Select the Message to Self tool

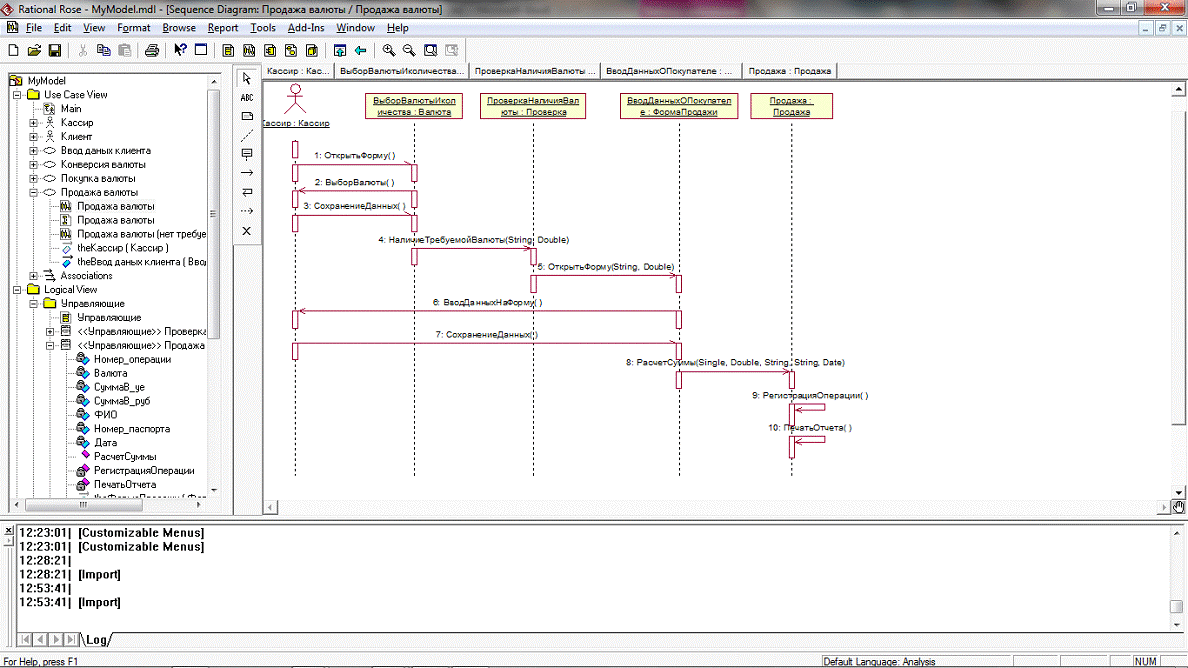(247, 192)
